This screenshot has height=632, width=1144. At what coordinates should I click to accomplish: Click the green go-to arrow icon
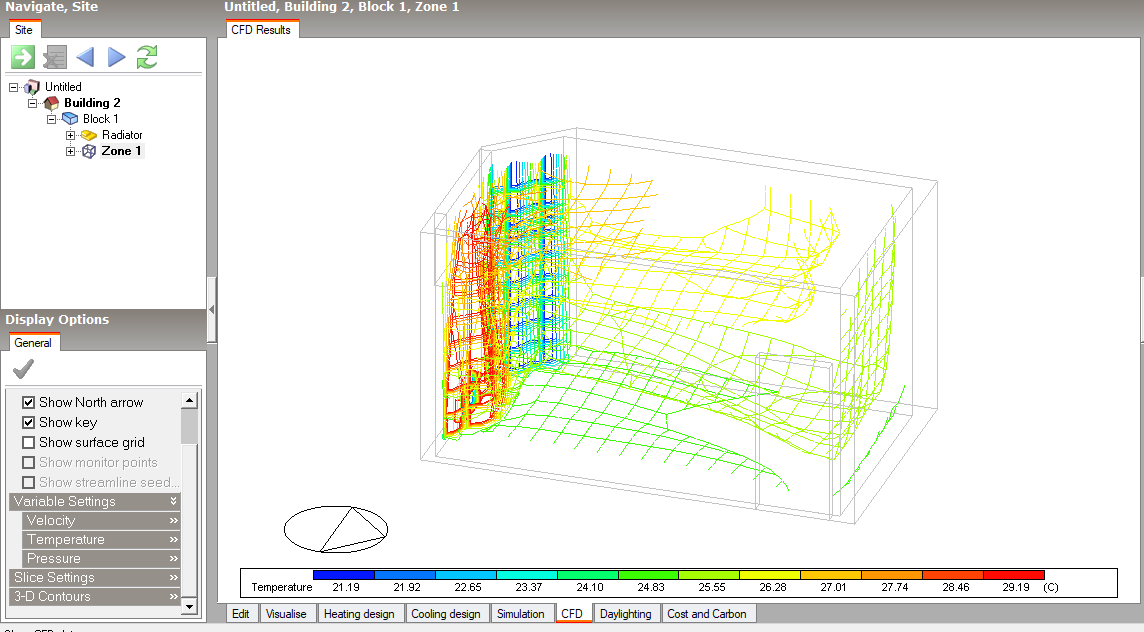click(x=23, y=57)
